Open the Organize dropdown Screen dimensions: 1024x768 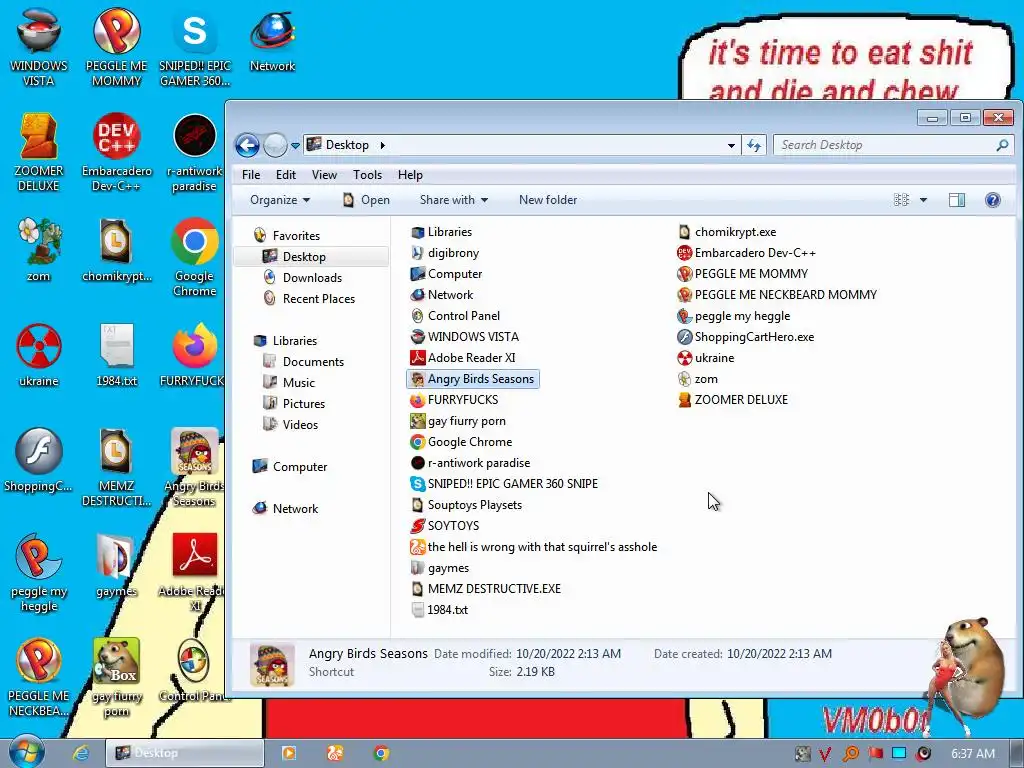tap(280, 200)
